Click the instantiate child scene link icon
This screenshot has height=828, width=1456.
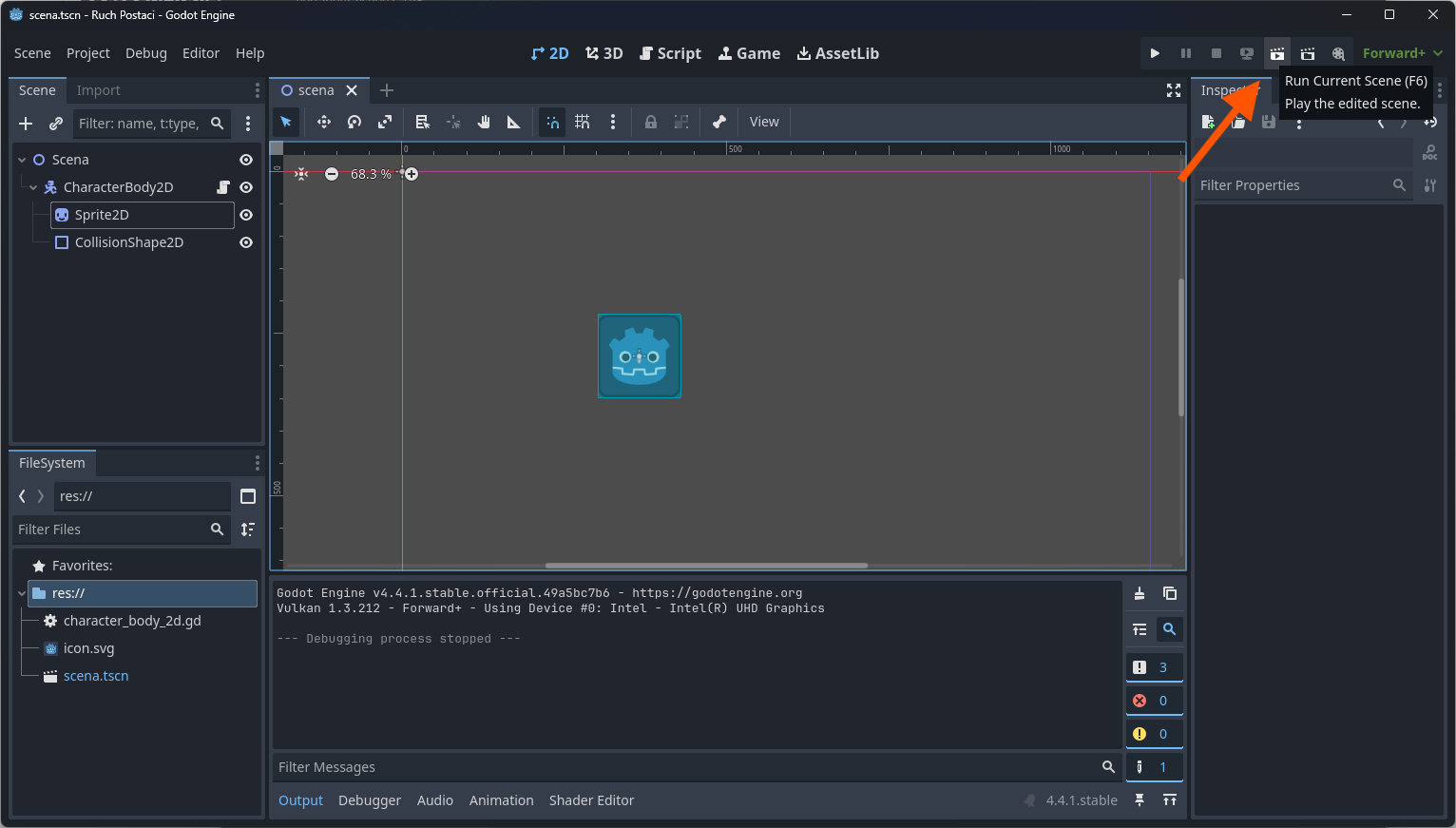tap(56, 124)
